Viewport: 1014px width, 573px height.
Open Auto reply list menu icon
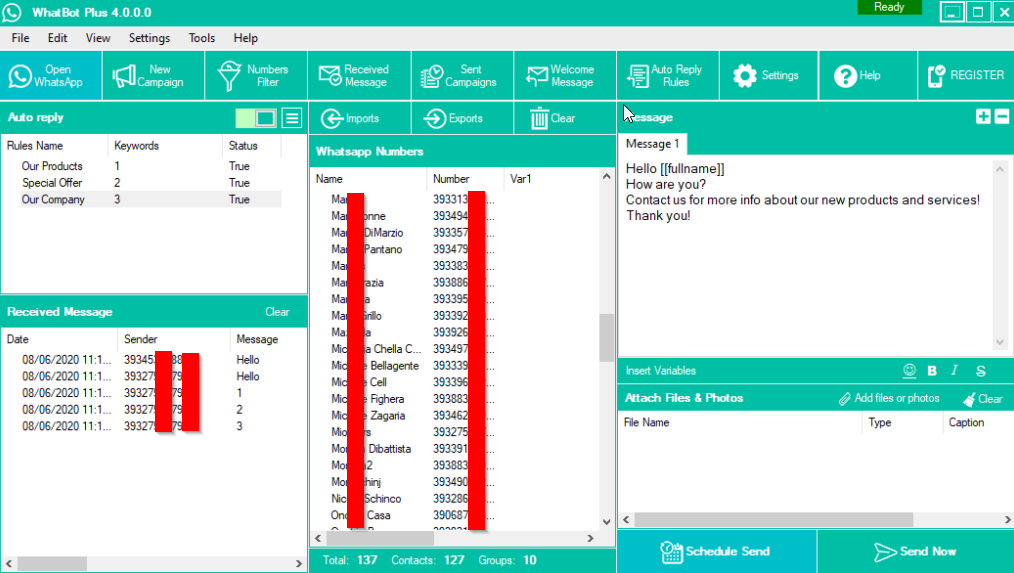click(291, 118)
